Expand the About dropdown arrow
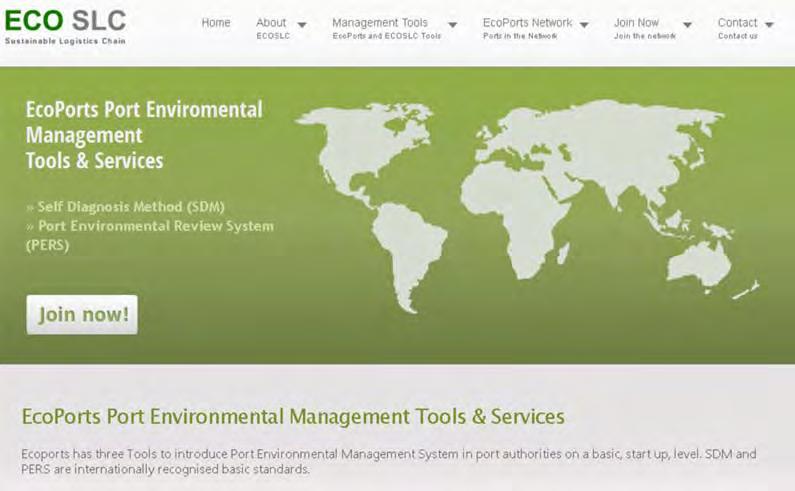 302,25
